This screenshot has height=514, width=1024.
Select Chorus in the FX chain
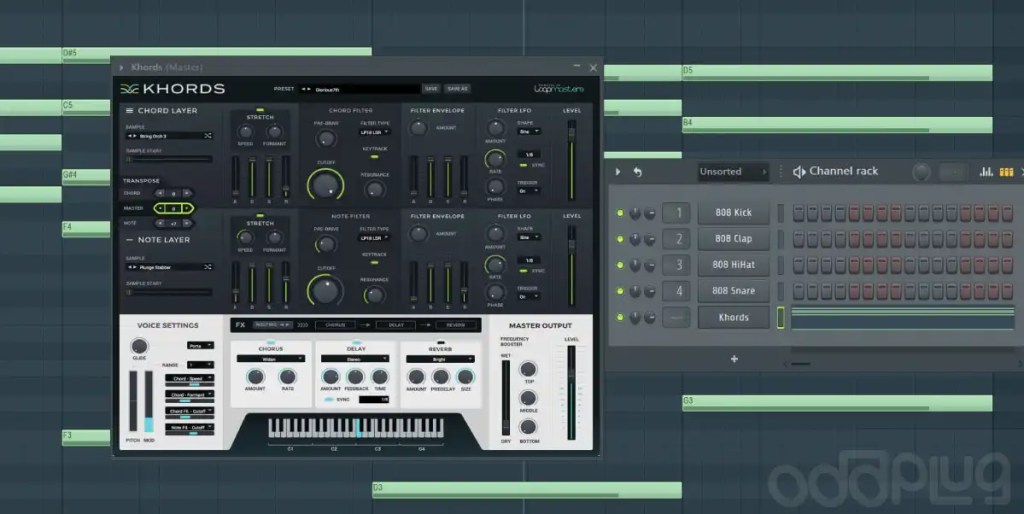tap(335, 325)
